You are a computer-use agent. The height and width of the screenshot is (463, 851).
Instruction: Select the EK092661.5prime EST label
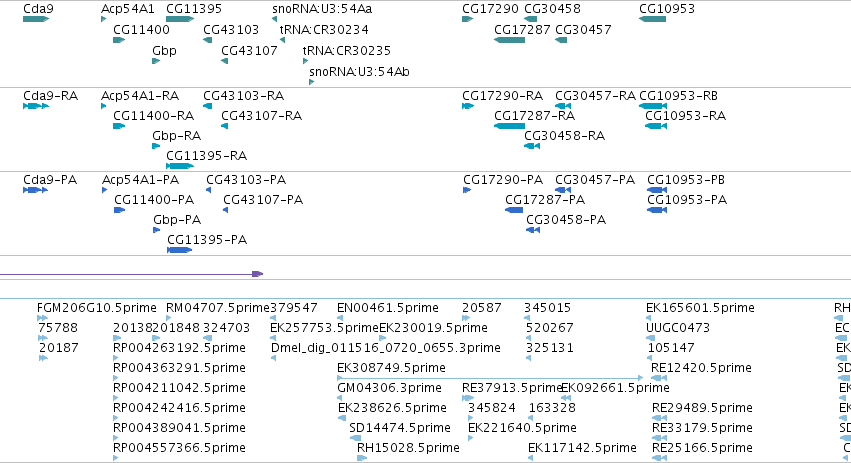point(615,388)
